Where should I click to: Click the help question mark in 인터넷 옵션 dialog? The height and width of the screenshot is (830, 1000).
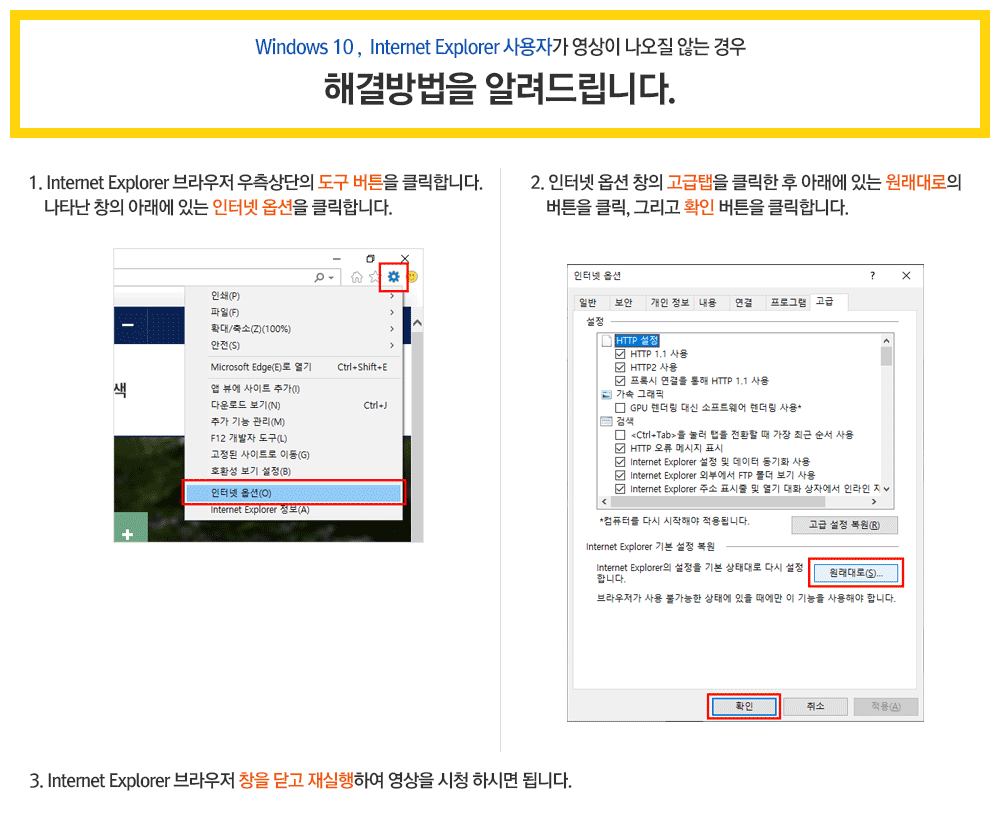(x=872, y=276)
